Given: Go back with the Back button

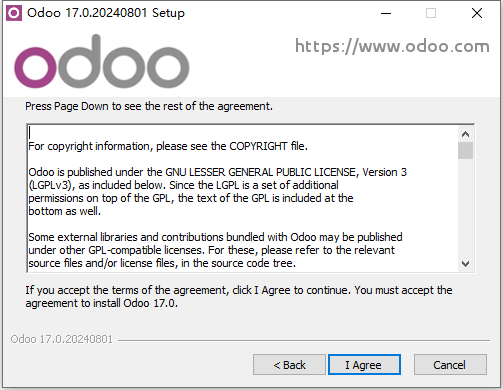Looking at the screenshot, I should coord(289,365).
